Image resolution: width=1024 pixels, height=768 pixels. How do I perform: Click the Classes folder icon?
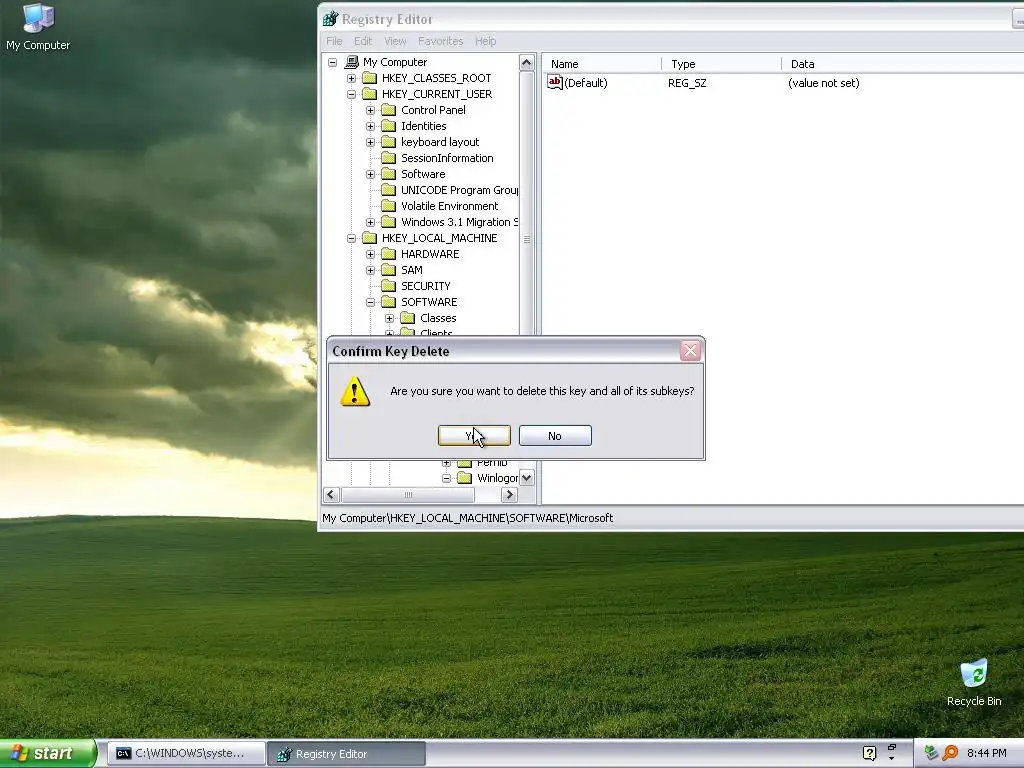(408, 318)
